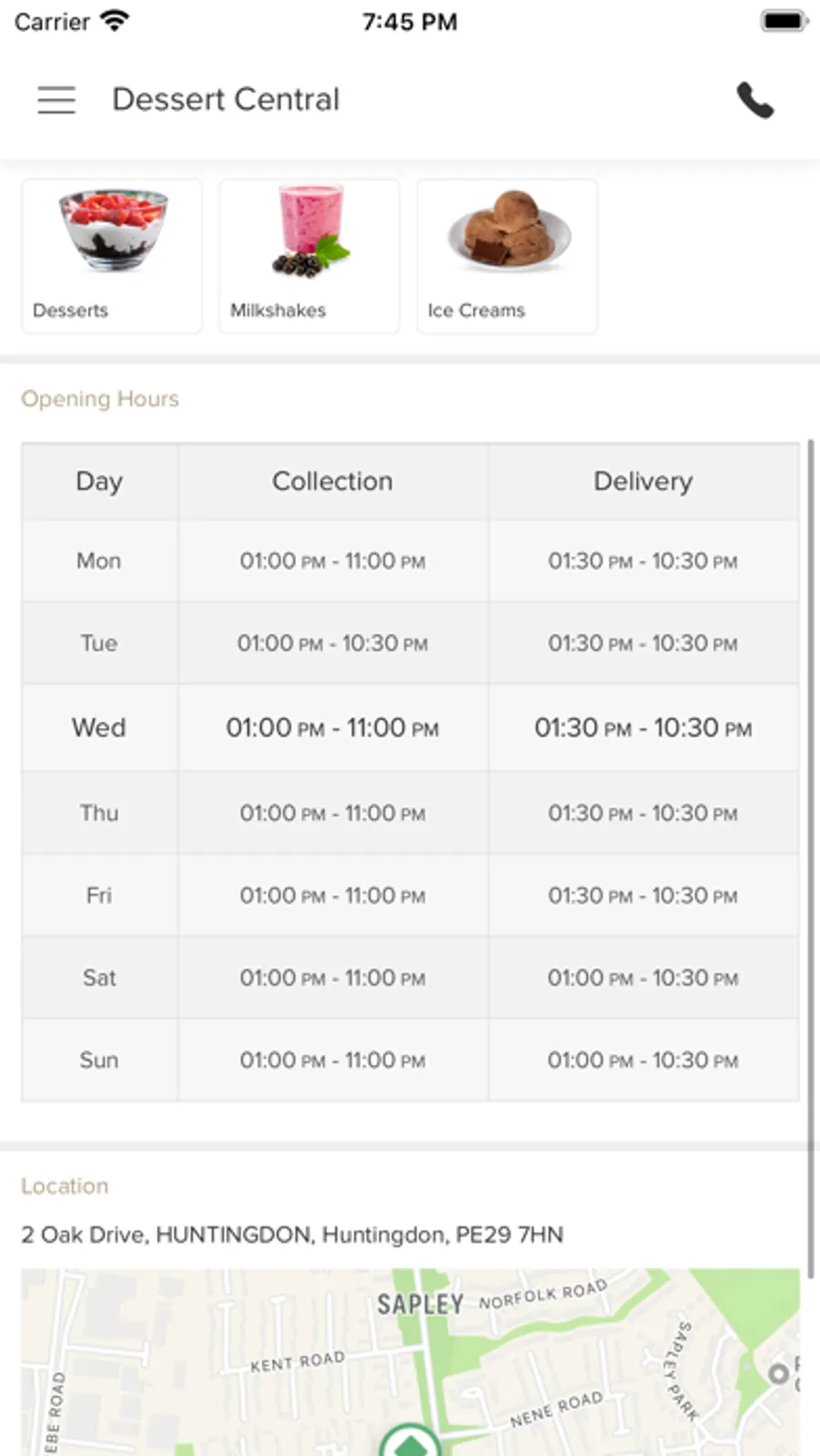The image size is (820, 1456).
Task: Click the Wi-Fi status icon
Action: 115,21
